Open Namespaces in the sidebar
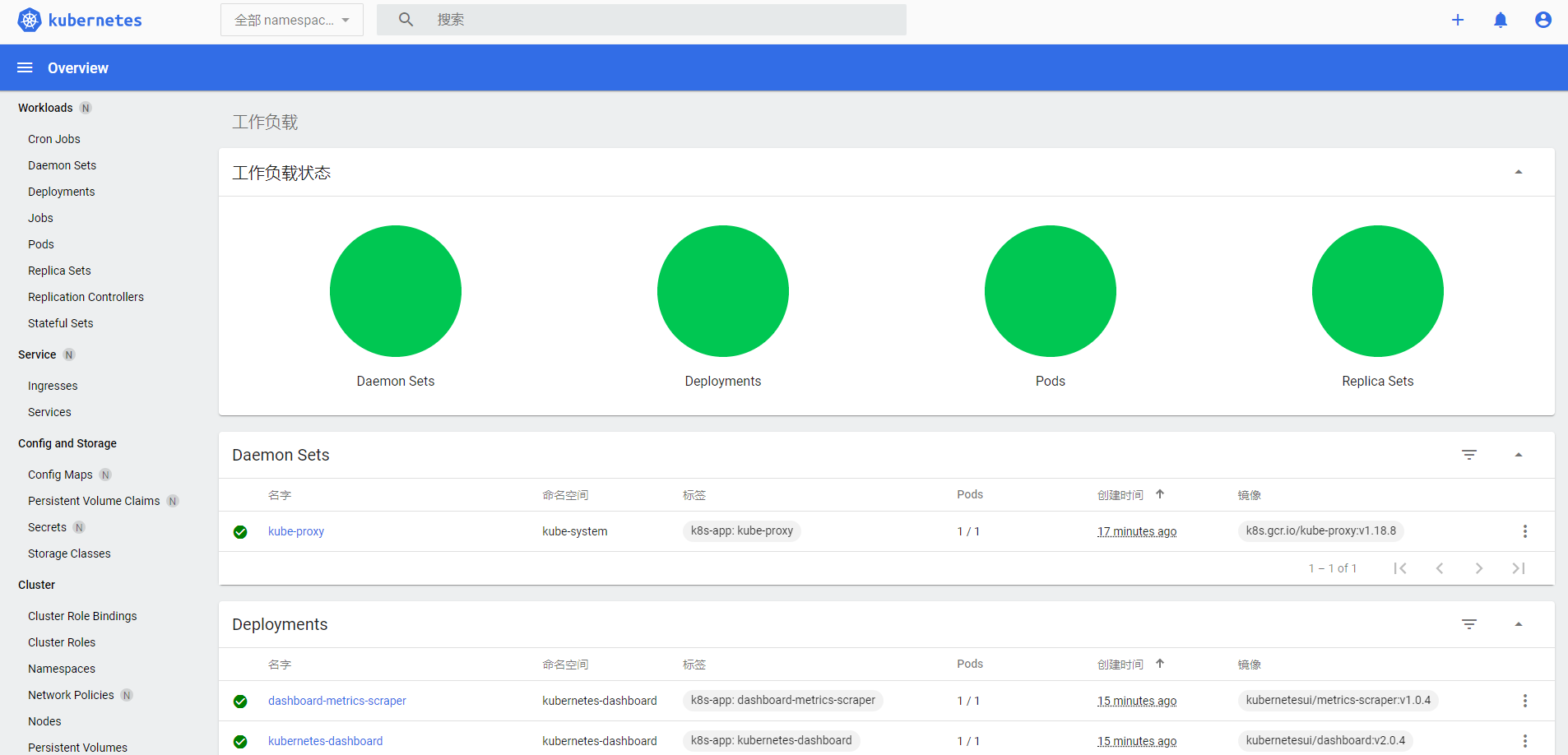Viewport: 1568px width, 755px height. [62, 669]
